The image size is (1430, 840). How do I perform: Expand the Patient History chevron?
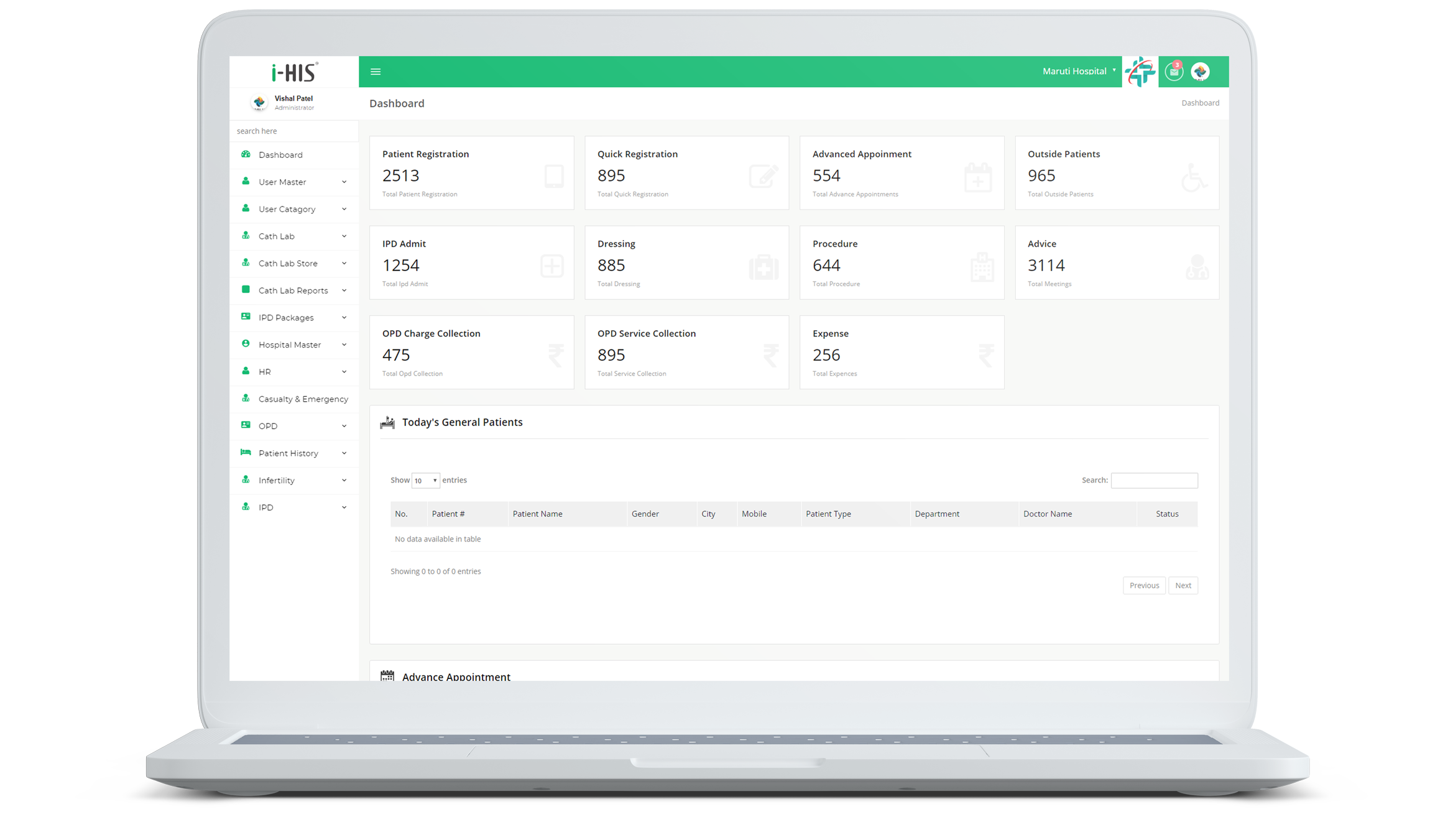click(x=344, y=453)
